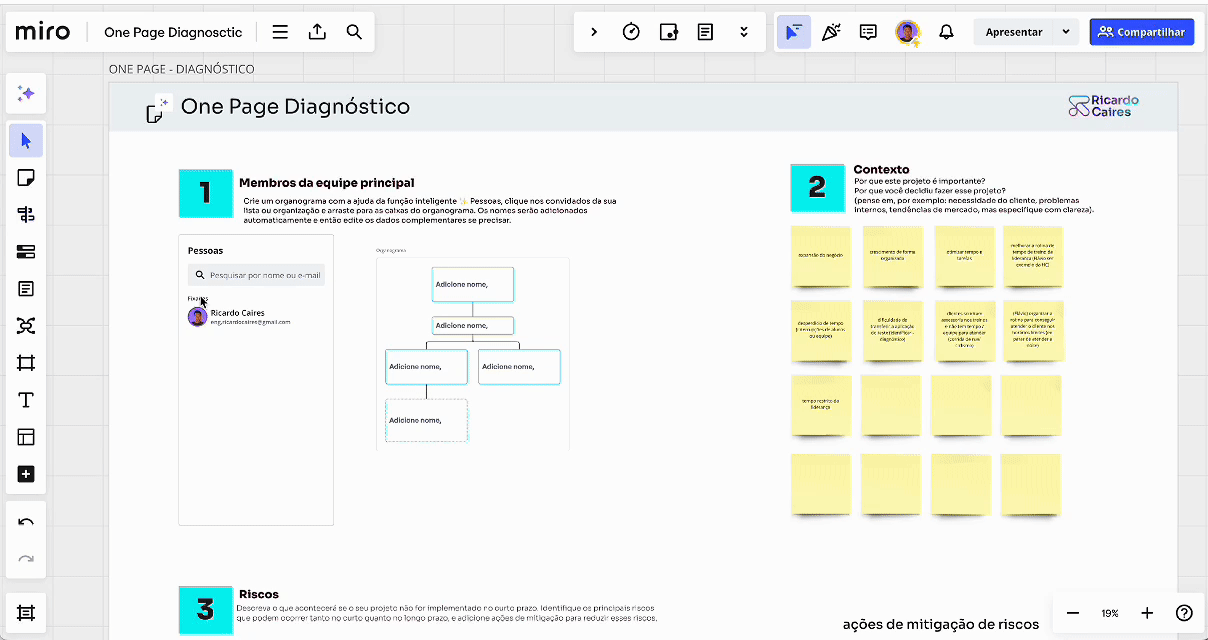The image size is (1208, 640).
Task: Select the Sticky note tool
Action: [26, 178]
